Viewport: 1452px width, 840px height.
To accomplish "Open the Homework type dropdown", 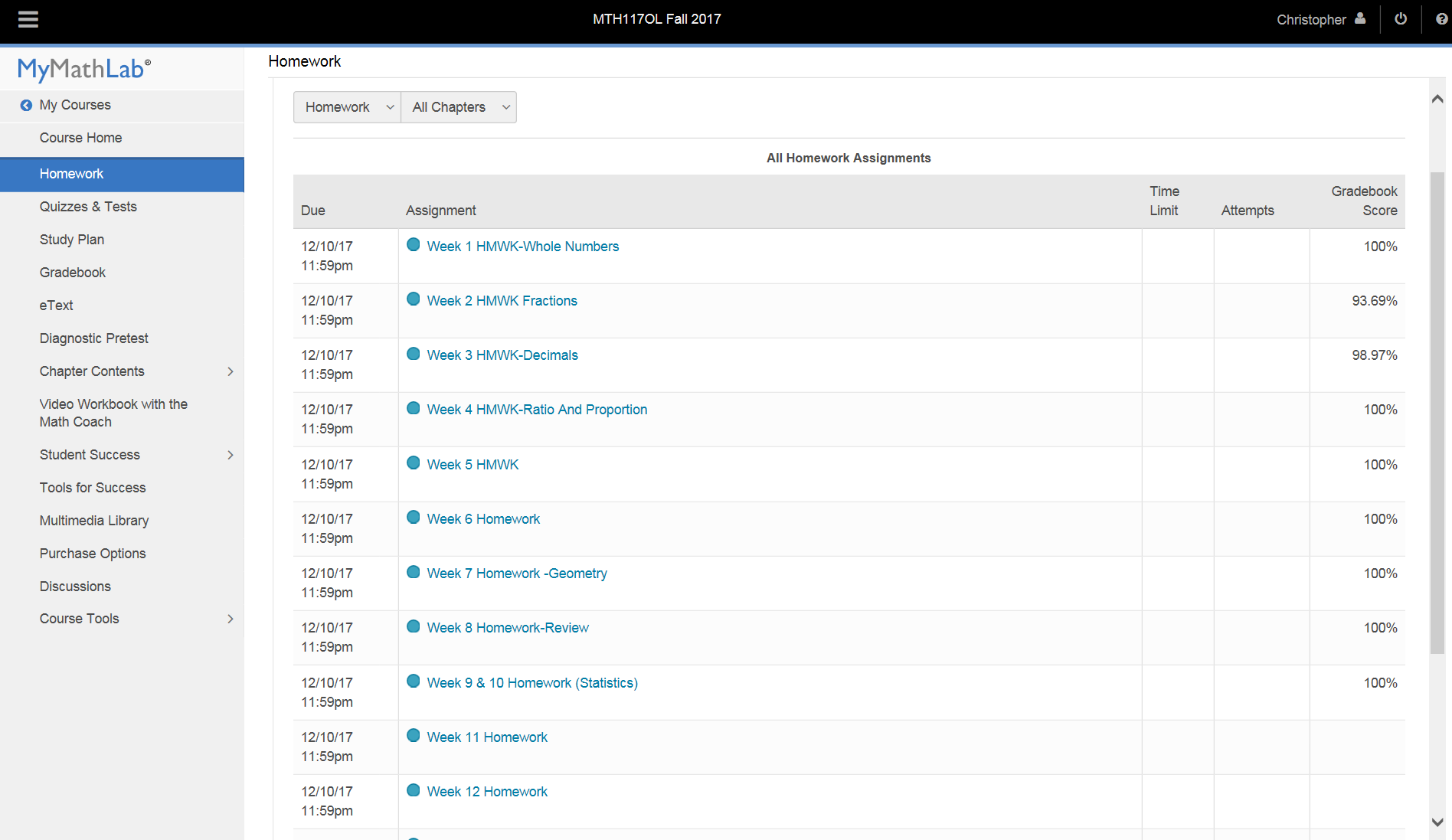I will point(347,107).
